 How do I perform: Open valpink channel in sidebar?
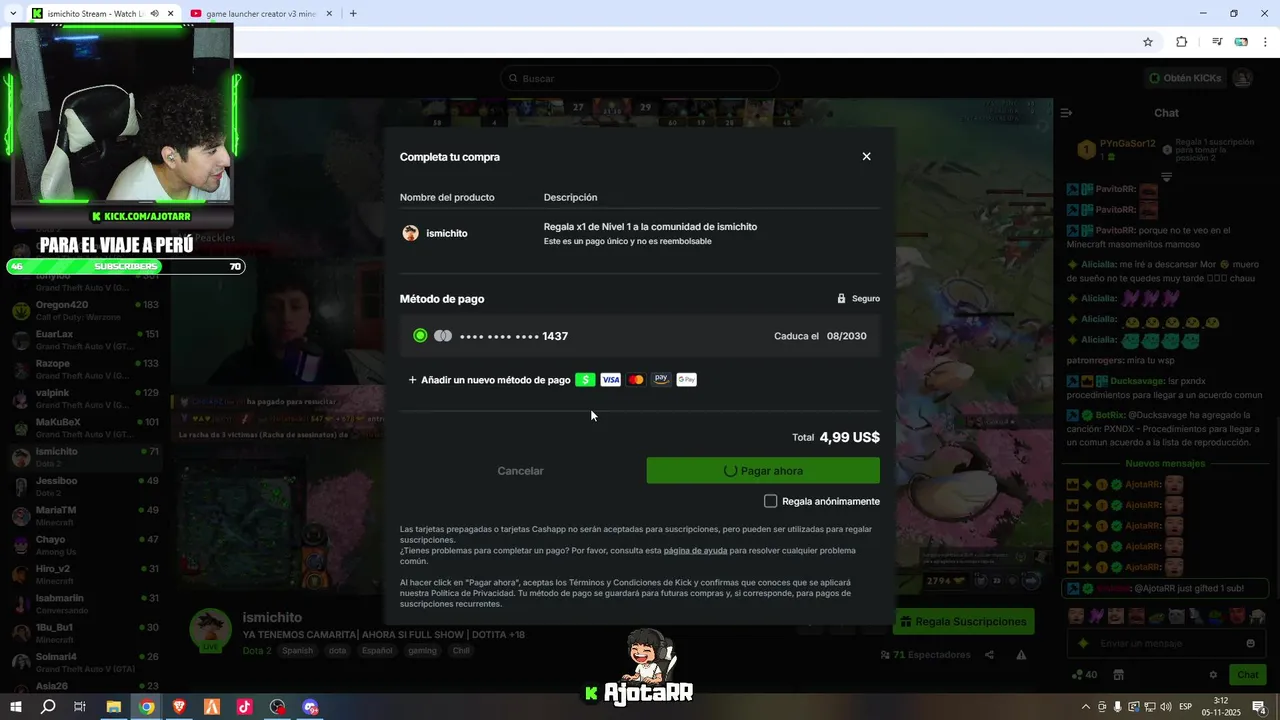click(x=85, y=398)
